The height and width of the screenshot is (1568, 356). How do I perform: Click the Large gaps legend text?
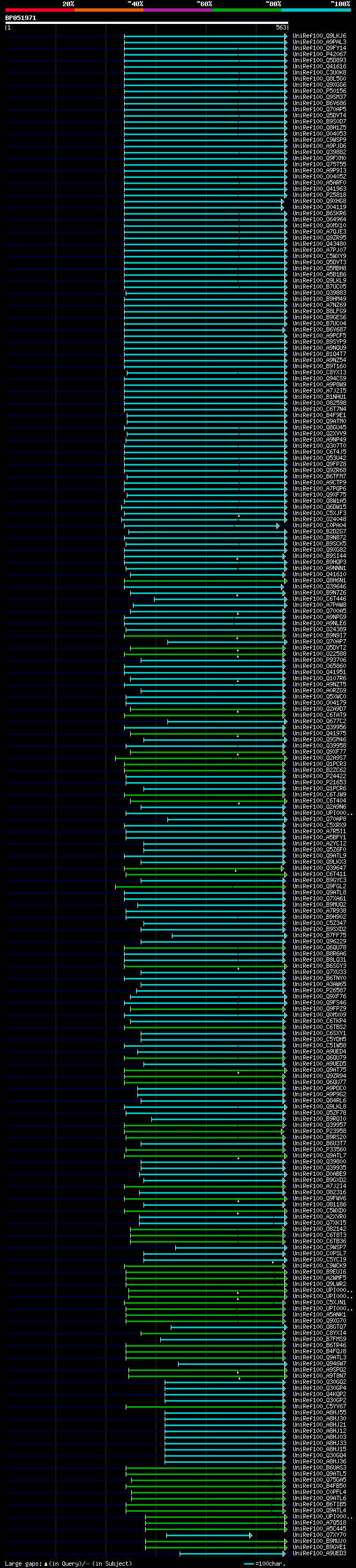[x=68, y=1563]
